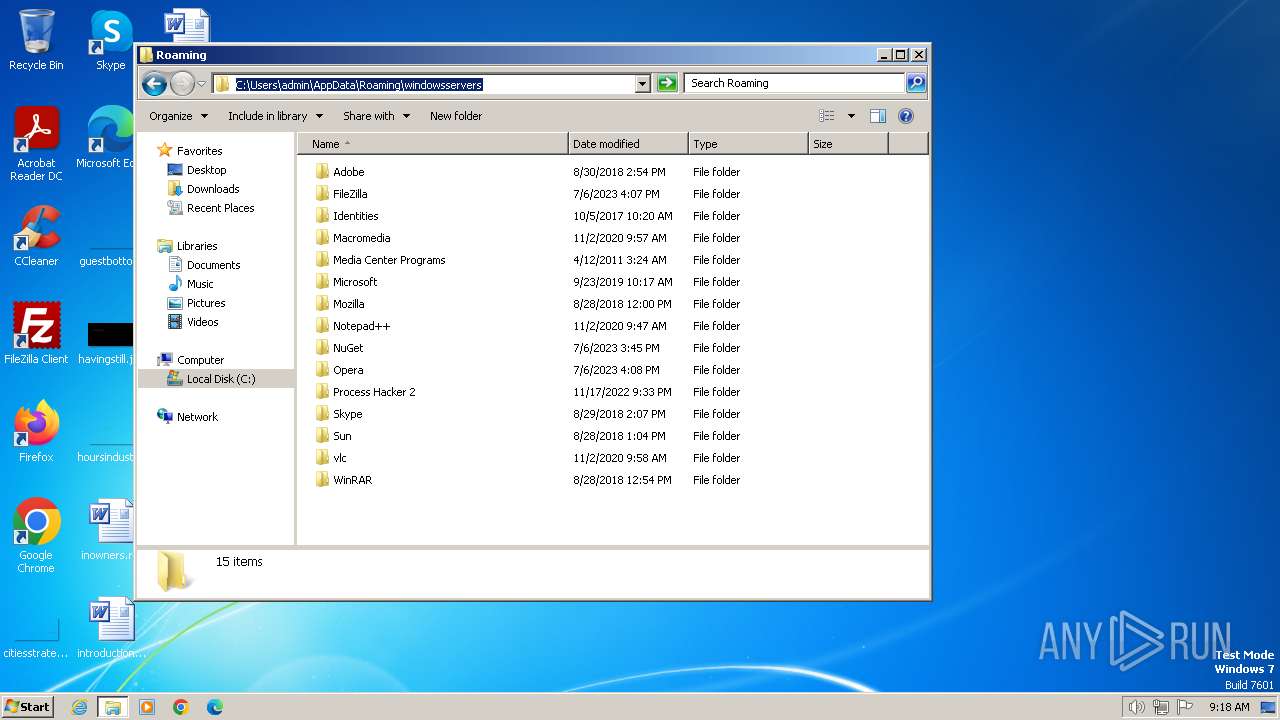Click the Google Chrome desktop icon
The width and height of the screenshot is (1280, 720).
[x=36, y=536]
